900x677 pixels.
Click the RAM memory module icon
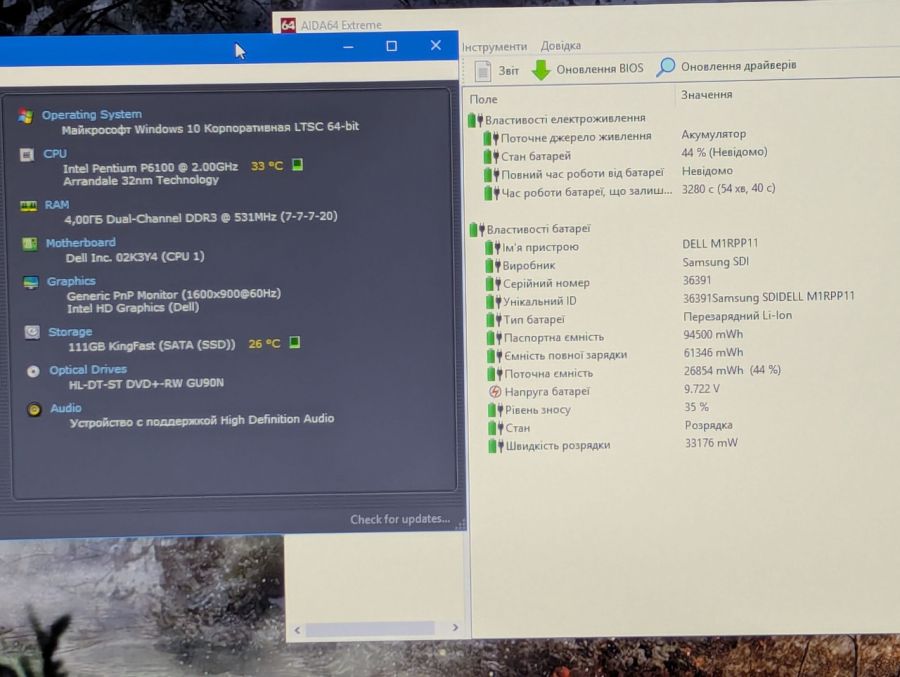[29, 206]
